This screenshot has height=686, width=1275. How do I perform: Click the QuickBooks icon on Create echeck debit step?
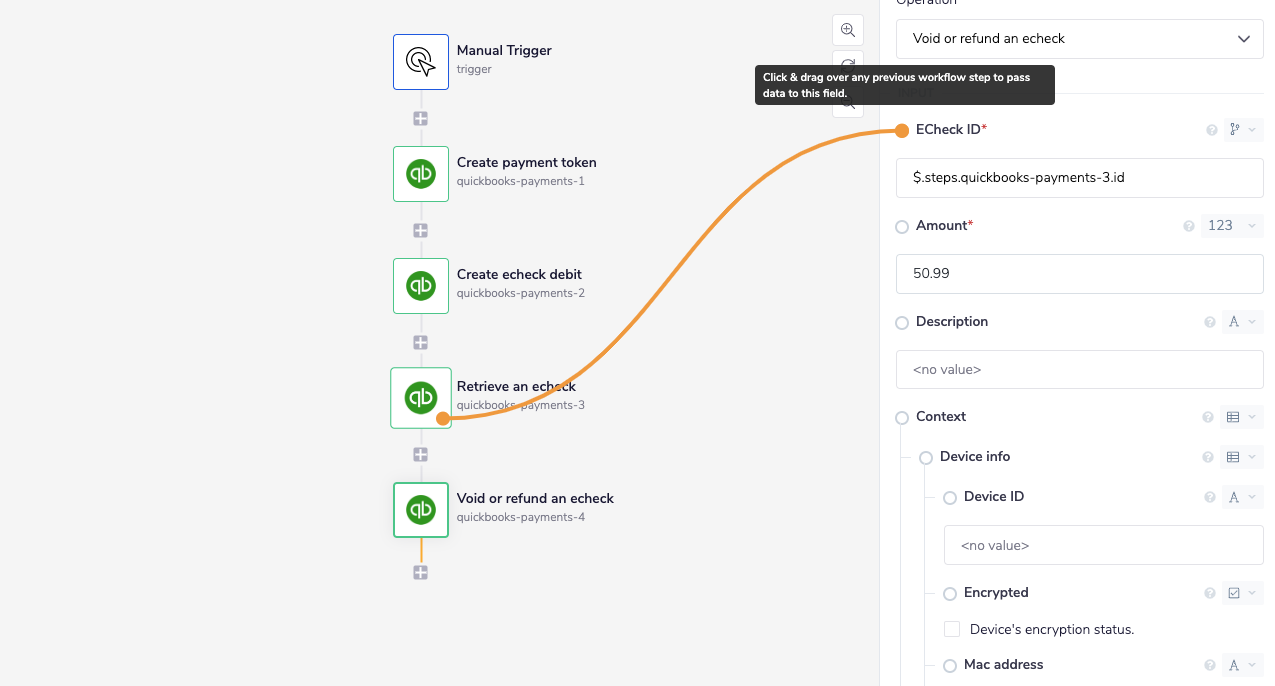[421, 285]
